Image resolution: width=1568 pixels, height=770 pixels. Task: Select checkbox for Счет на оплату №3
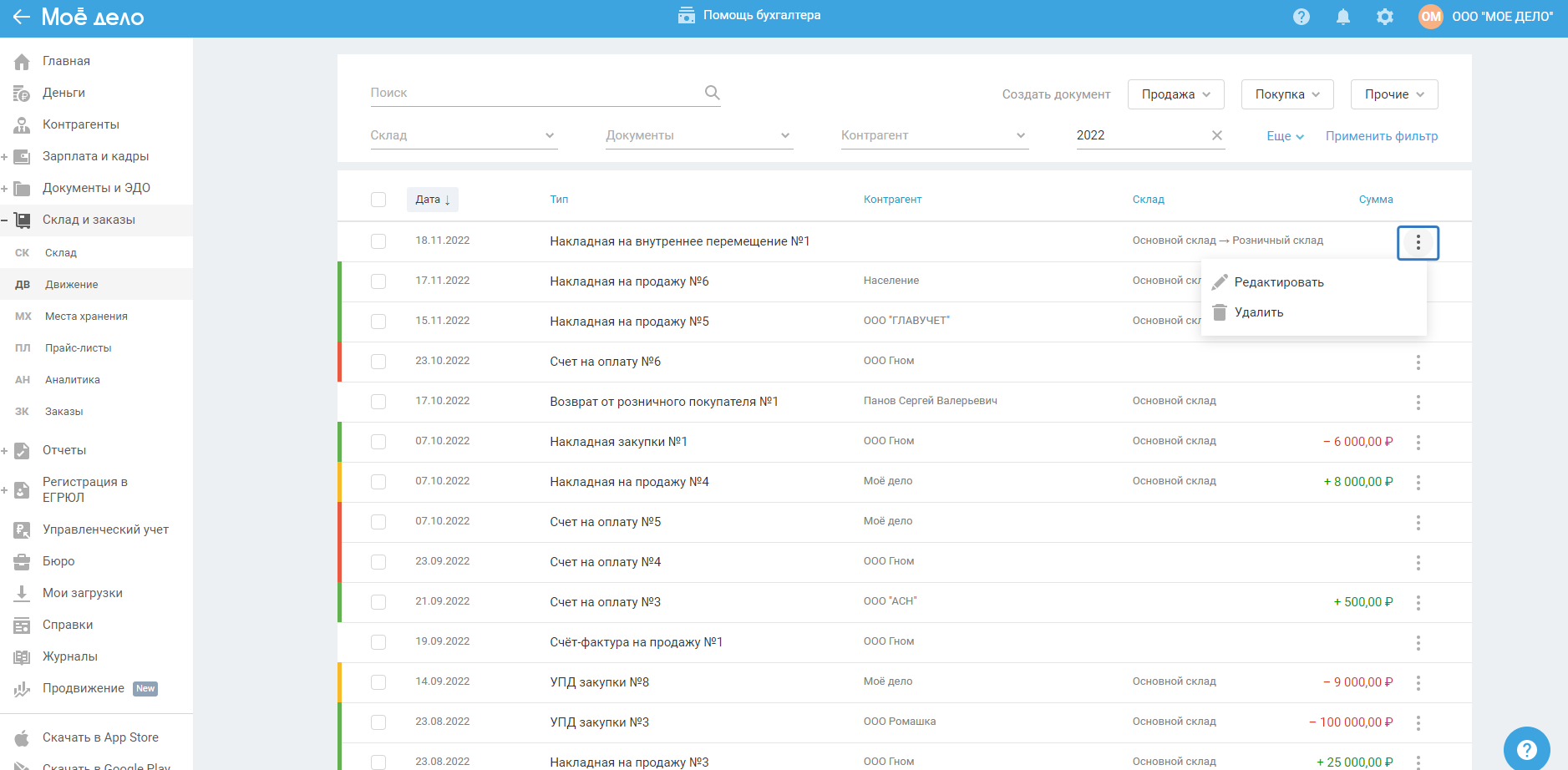[378, 602]
